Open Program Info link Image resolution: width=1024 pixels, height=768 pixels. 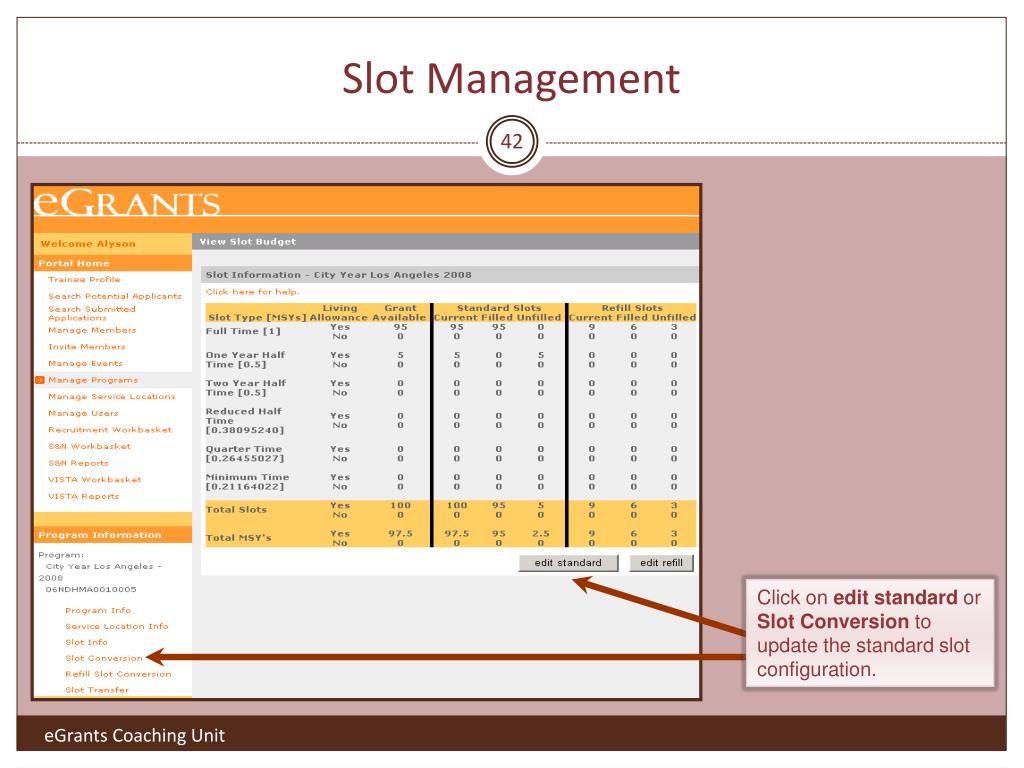(x=98, y=611)
